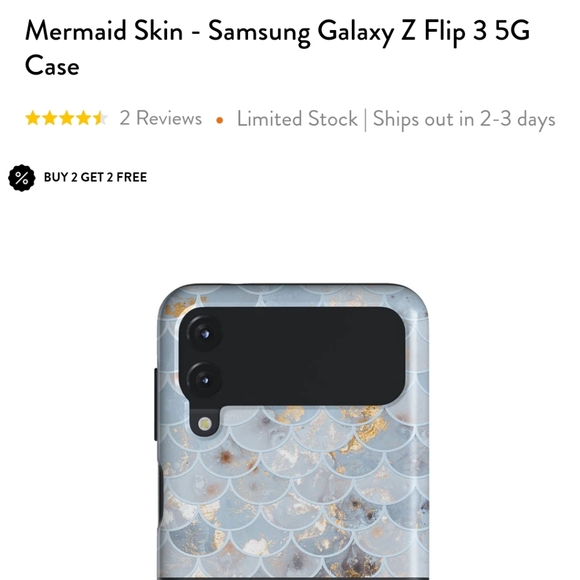Click the percent discount badge icon

coord(21,178)
